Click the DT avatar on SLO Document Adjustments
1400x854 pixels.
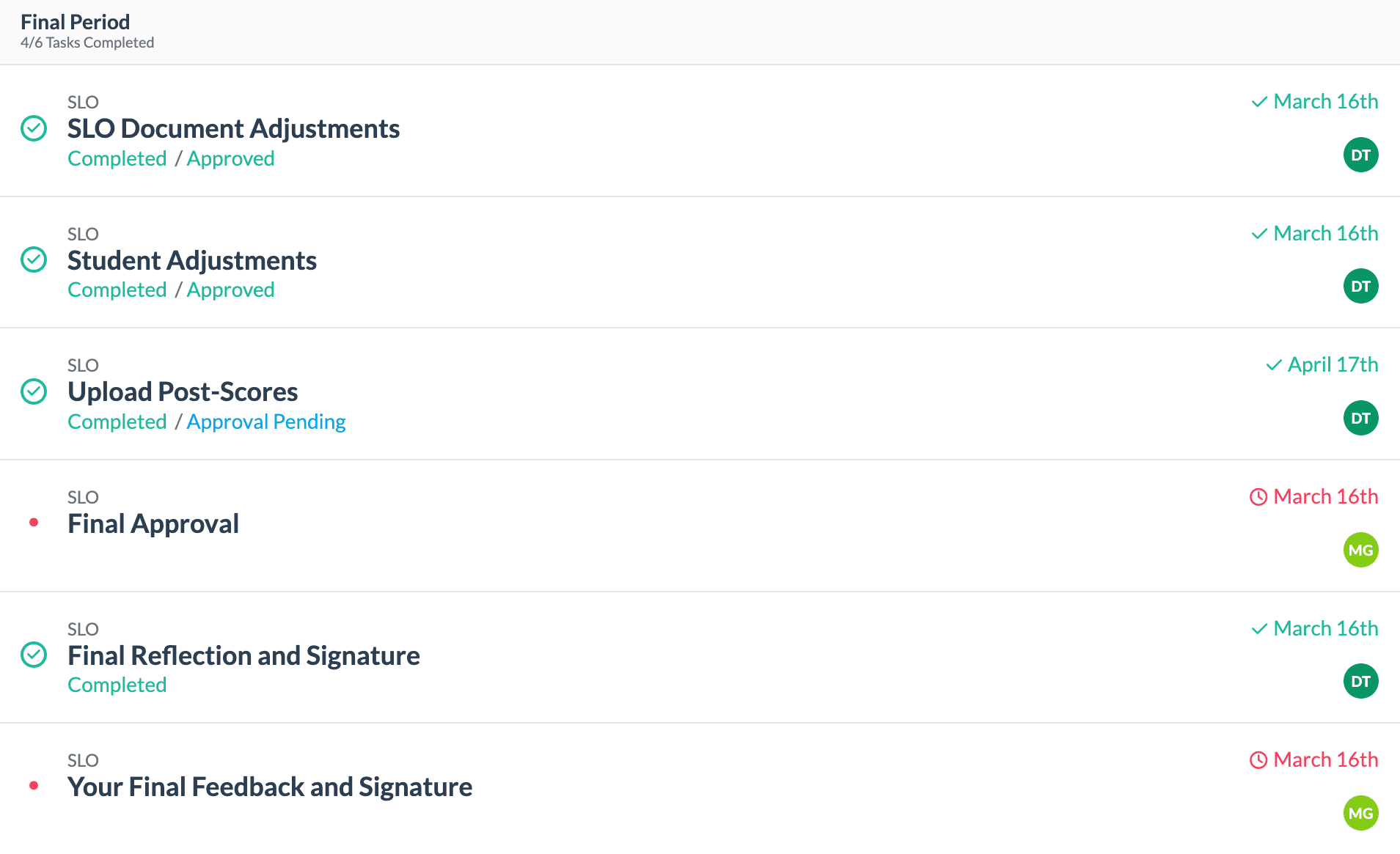(1360, 155)
